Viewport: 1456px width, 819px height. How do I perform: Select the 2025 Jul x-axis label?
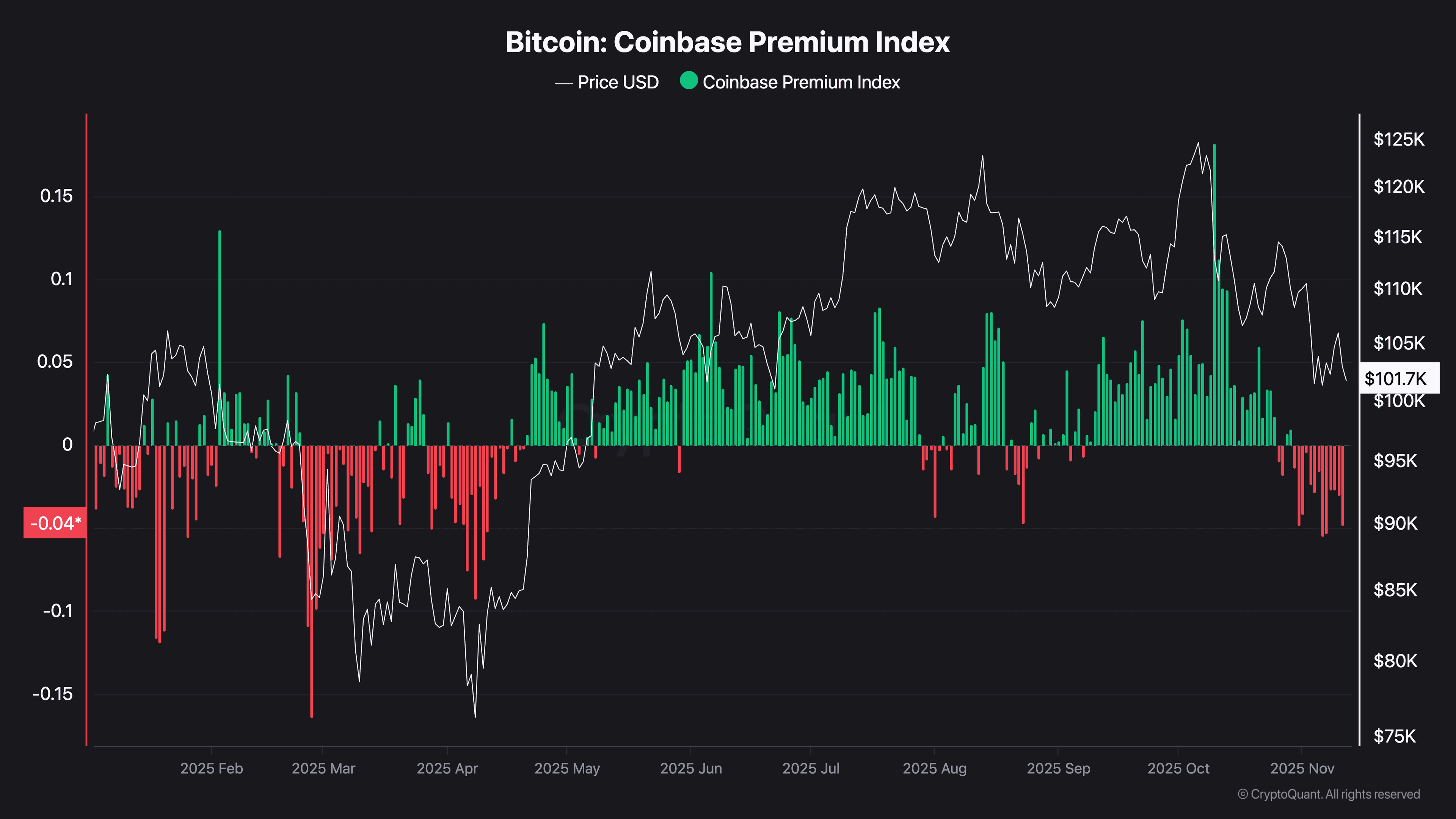pos(811,769)
